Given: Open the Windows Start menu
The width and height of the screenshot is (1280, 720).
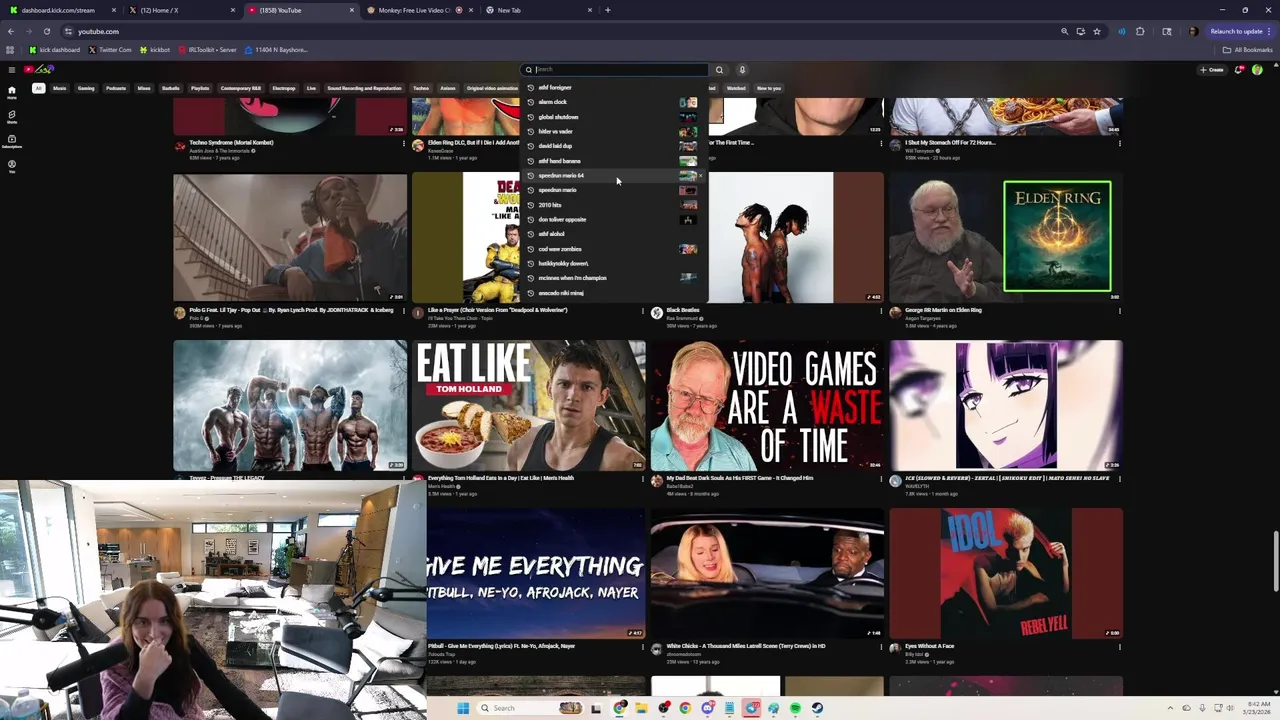Looking at the screenshot, I should [463, 708].
